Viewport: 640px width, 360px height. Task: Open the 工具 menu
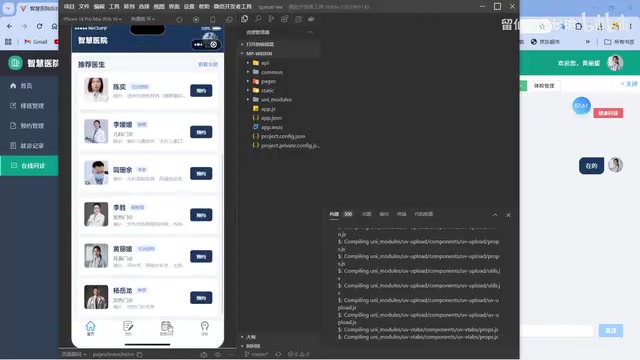point(114,7)
